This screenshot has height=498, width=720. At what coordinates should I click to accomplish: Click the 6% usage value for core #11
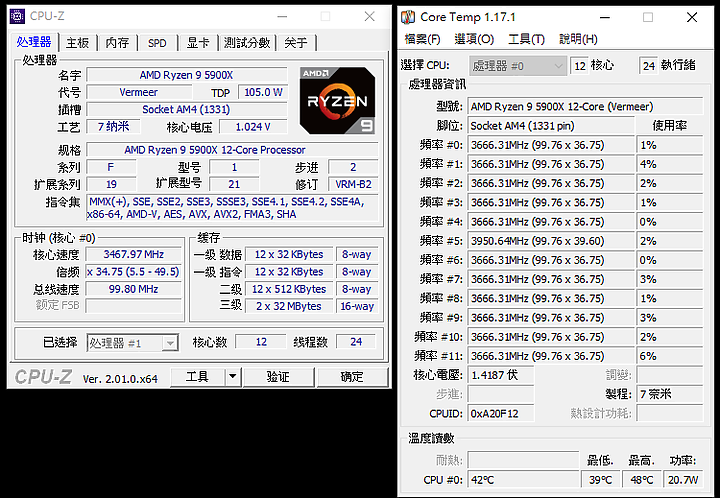669,356
